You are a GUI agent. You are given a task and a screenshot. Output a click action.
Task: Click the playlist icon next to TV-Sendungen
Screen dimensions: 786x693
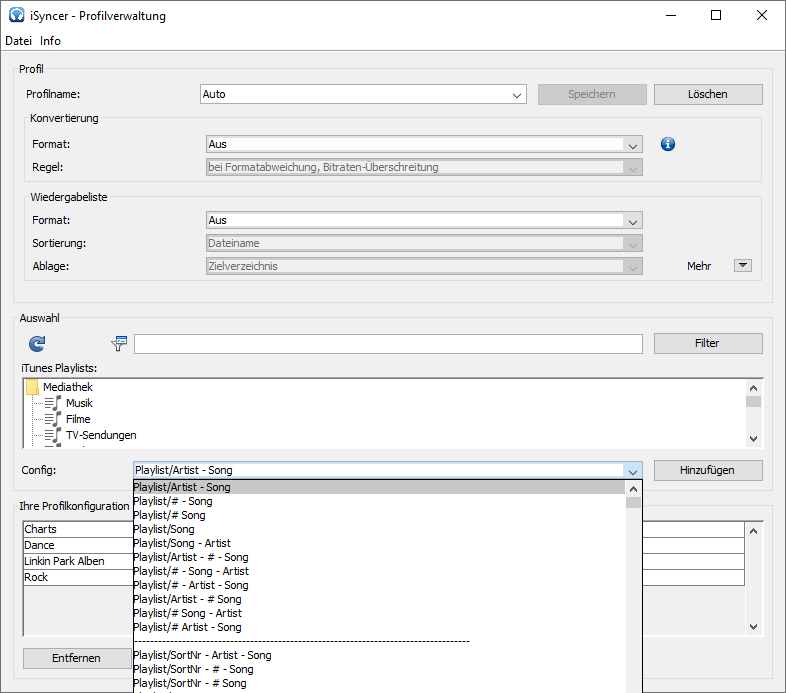point(53,435)
